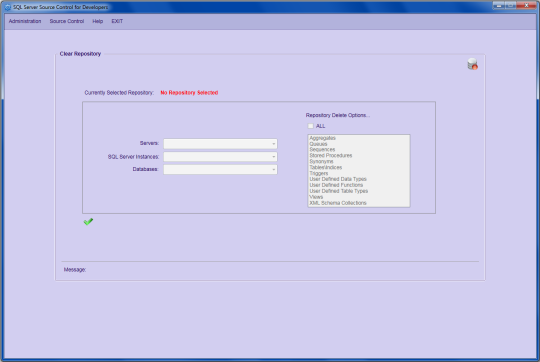The image size is (540, 362).
Task: Select Synonyms in delete options list
Action: click(x=321, y=162)
